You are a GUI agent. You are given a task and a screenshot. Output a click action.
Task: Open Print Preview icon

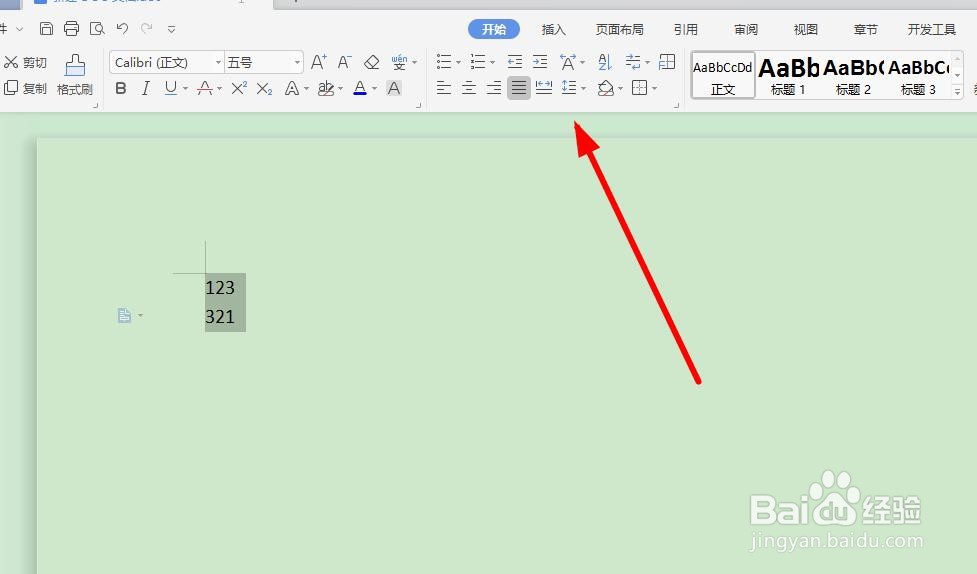pyautogui.click(x=97, y=29)
